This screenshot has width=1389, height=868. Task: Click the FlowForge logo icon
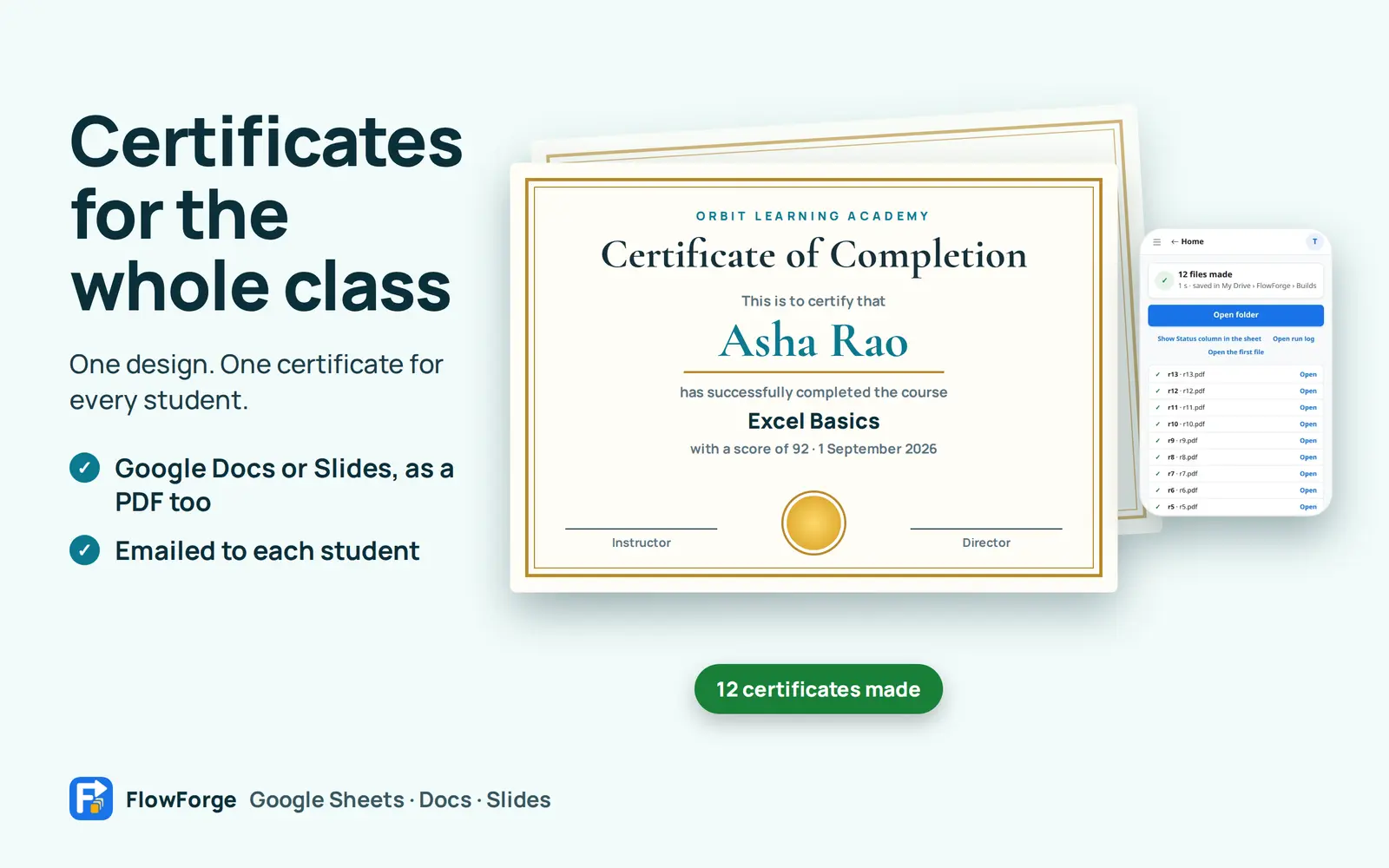click(x=91, y=799)
